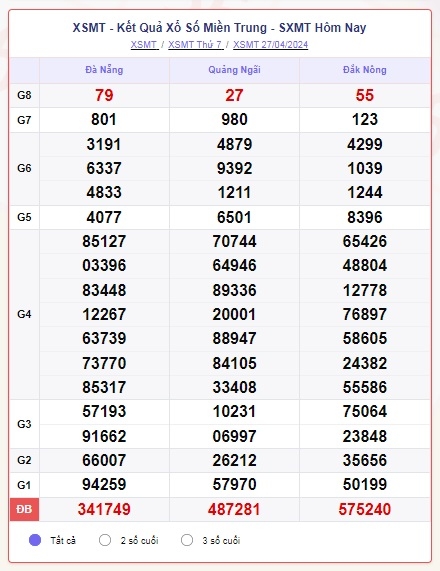The image size is (440, 571).
Task: Click the Đắk Nông G8 number 55
Action: (x=365, y=95)
